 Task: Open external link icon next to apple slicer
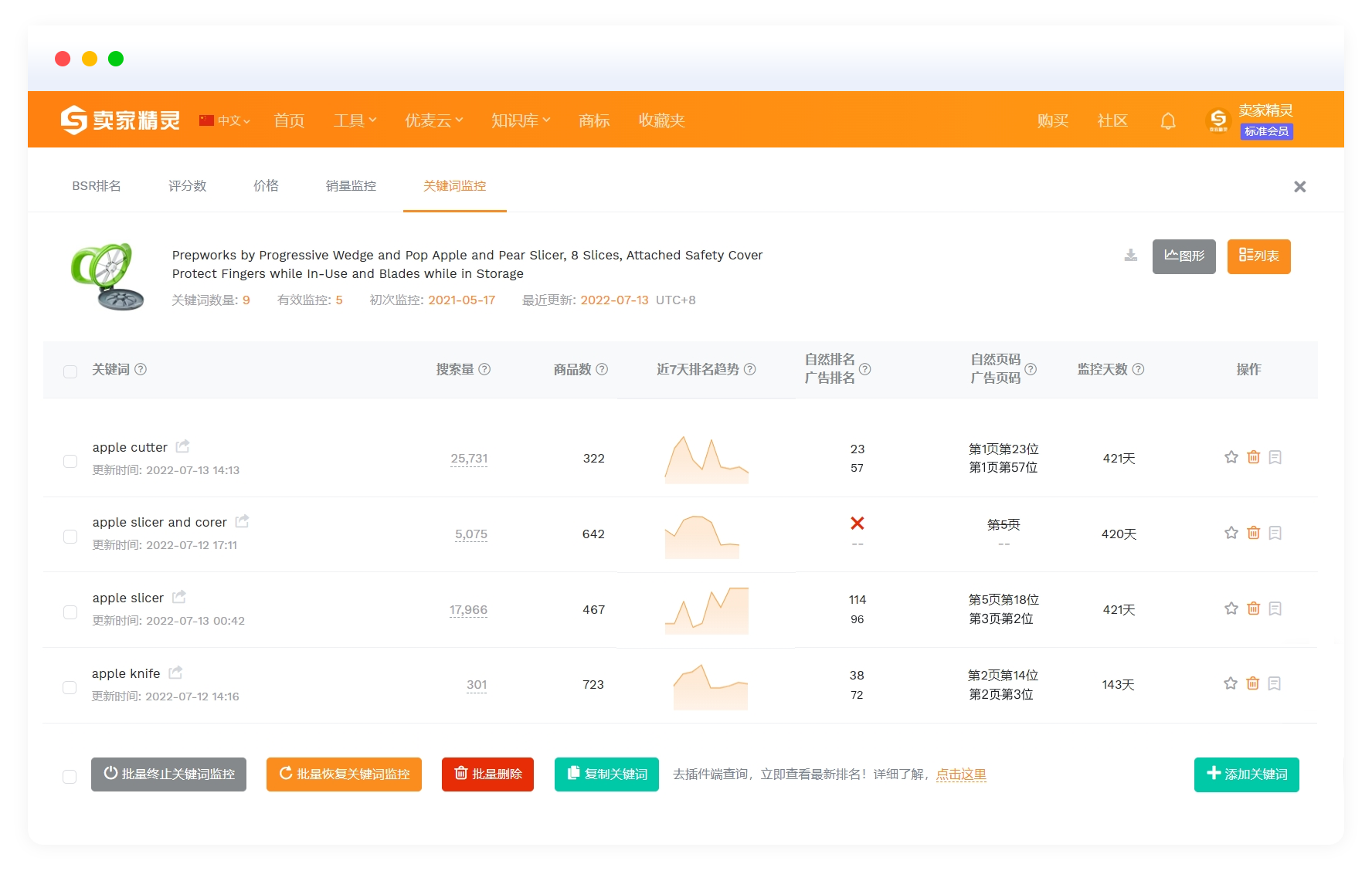[x=179, y=597]
